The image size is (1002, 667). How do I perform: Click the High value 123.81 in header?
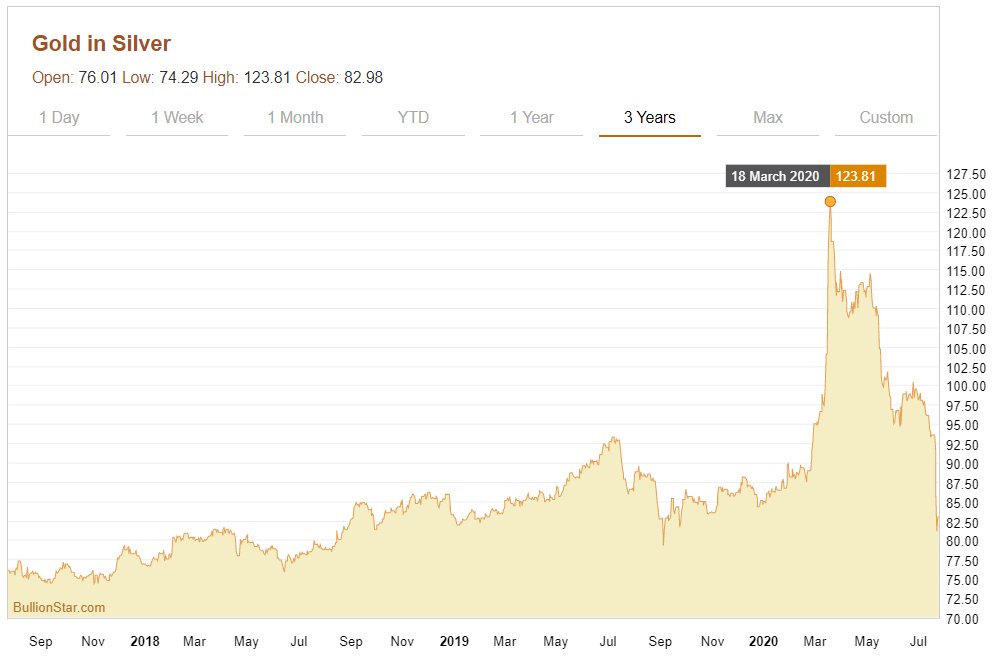pos(267,77)
